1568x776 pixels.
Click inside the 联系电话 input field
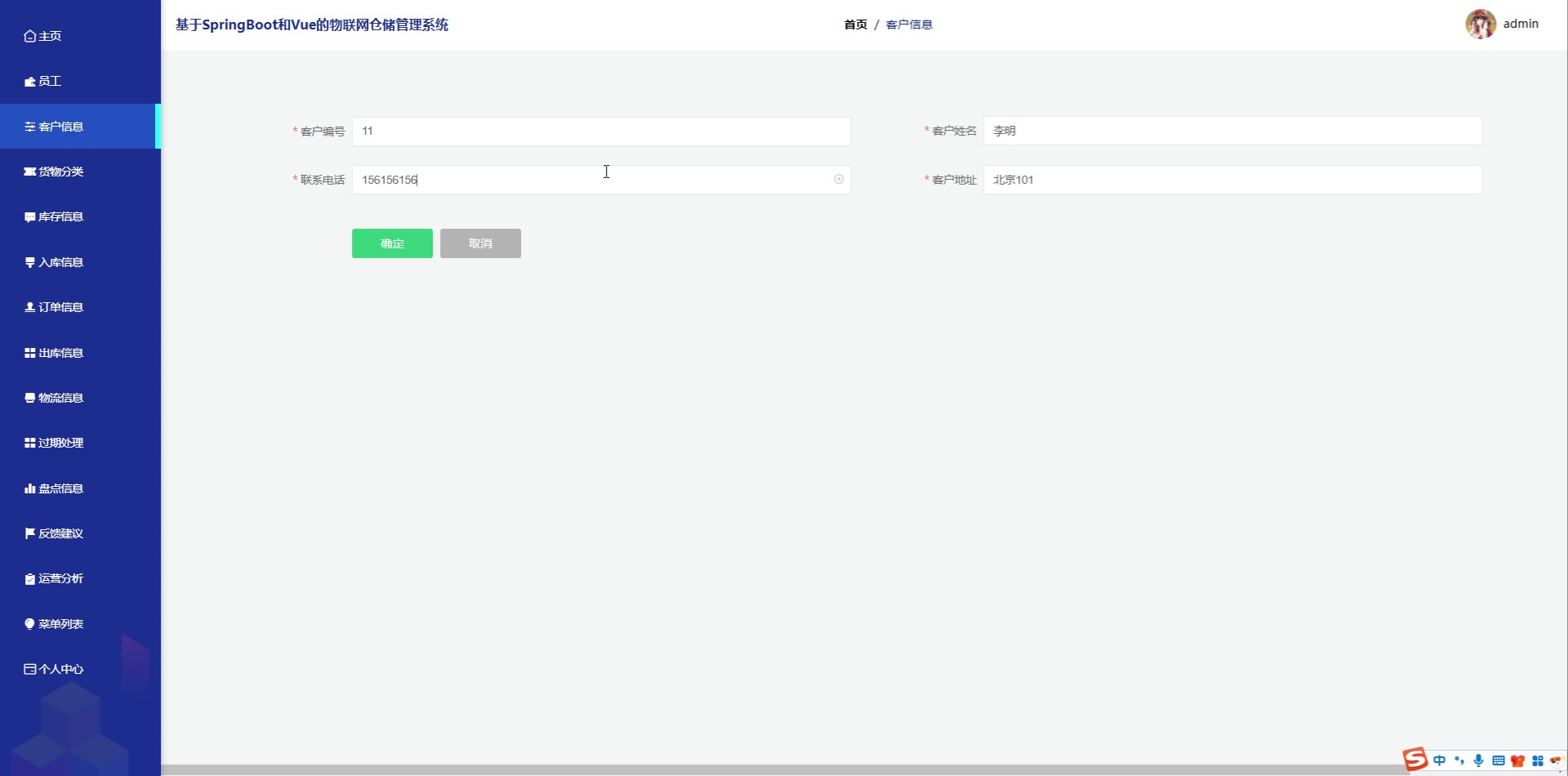pyautogui.click(x=601, y=180)
